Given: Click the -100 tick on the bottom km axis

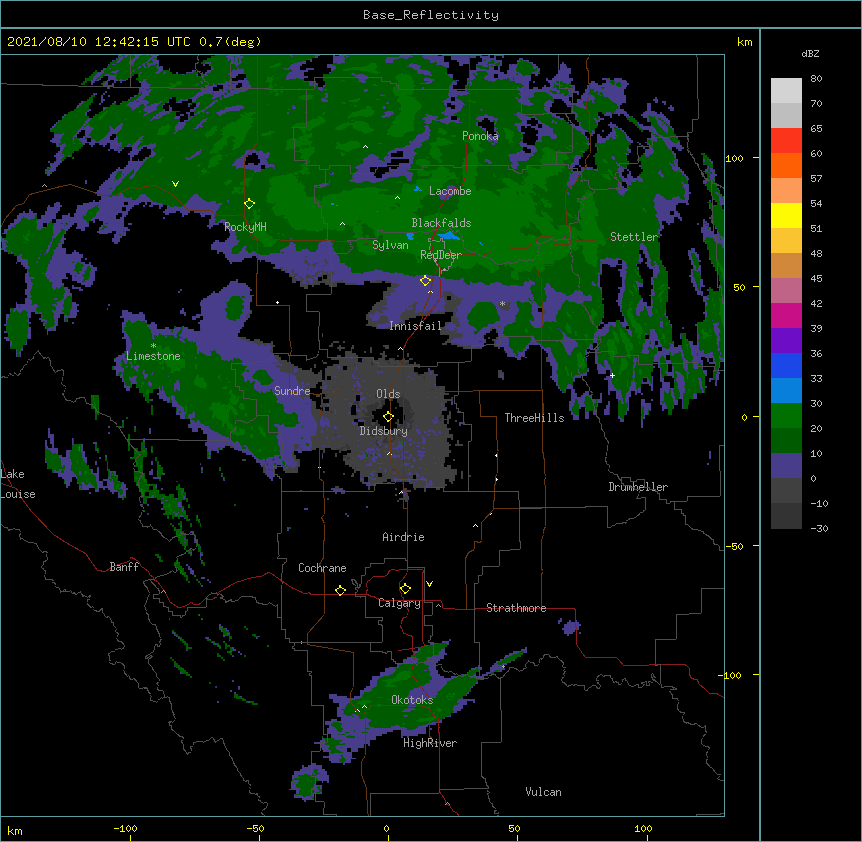Looking at the screenshot, I should 125,828.
